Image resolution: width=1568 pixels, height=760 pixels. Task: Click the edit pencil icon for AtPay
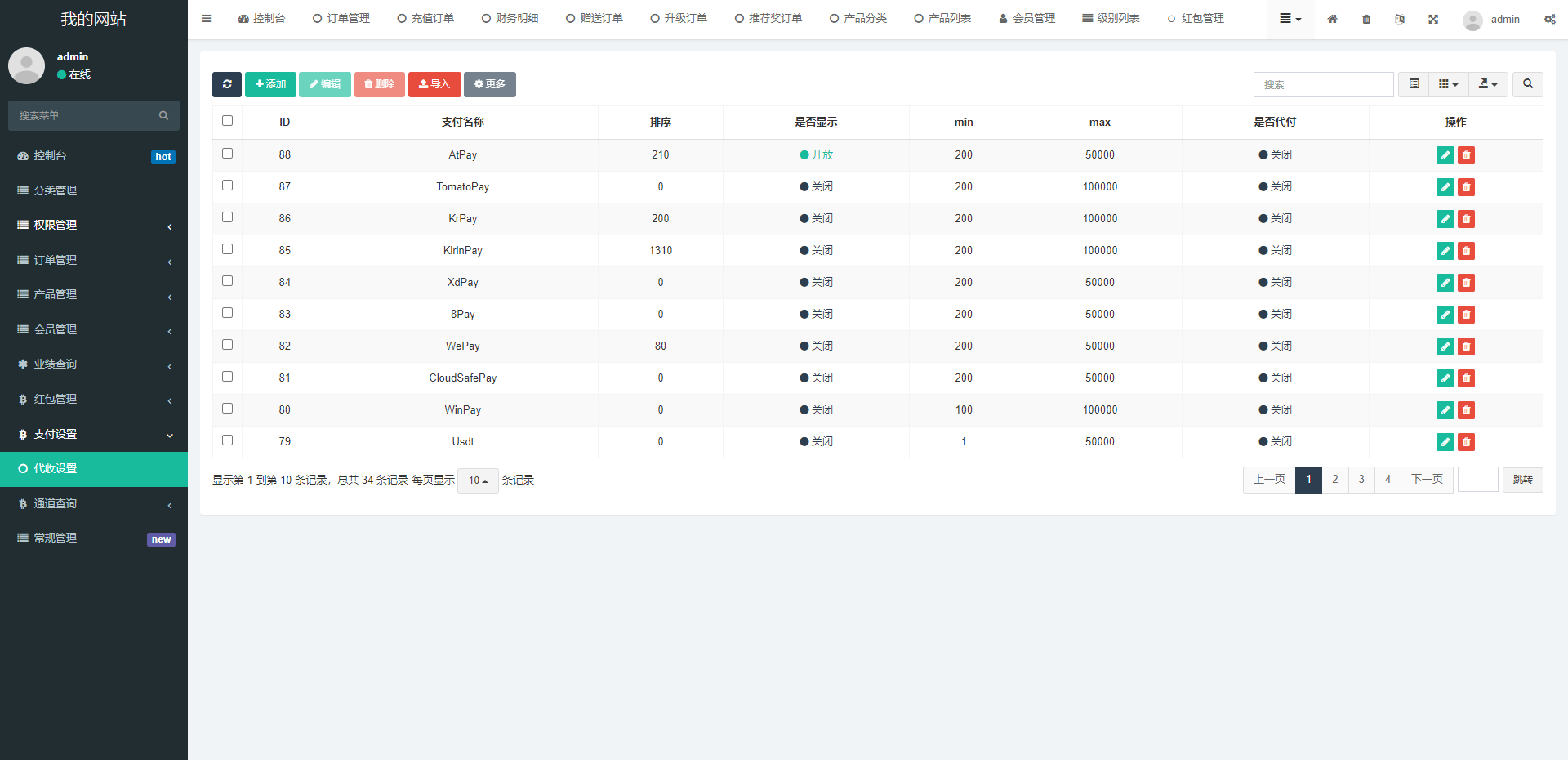pyautogui.click(x=1445, y=155)
